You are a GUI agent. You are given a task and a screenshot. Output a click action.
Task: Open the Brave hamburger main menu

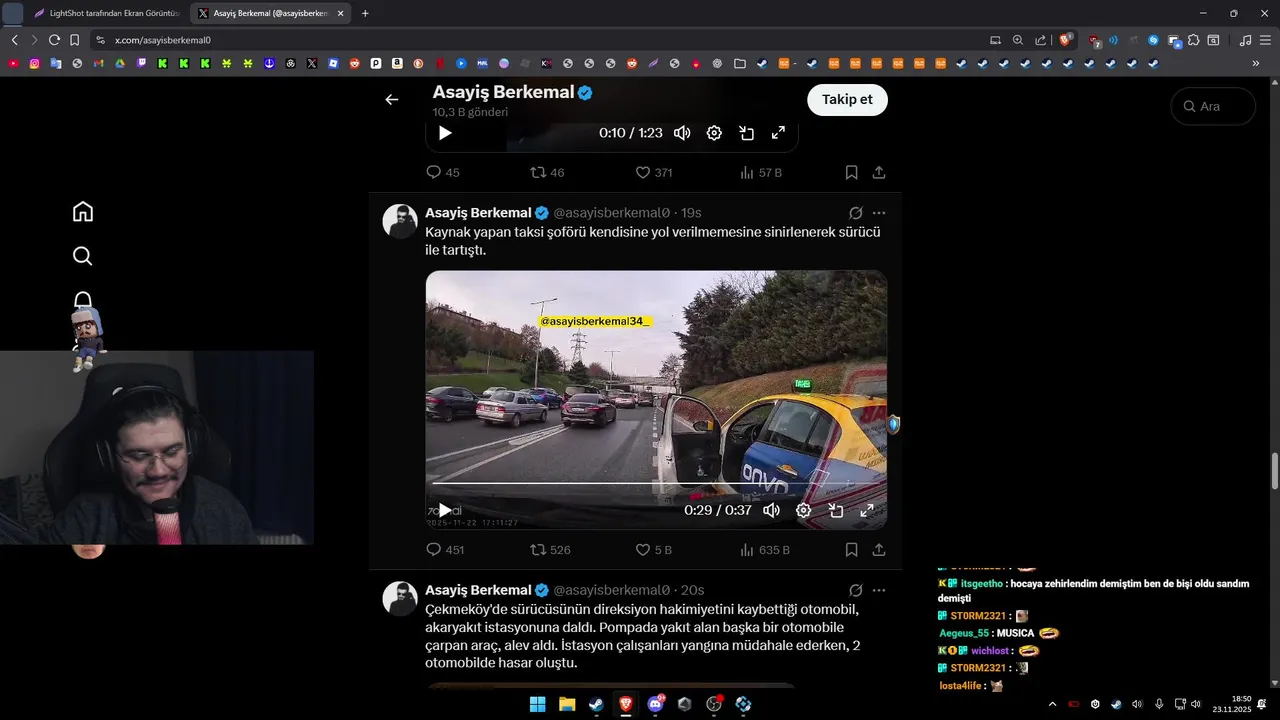click(1265, 40)
